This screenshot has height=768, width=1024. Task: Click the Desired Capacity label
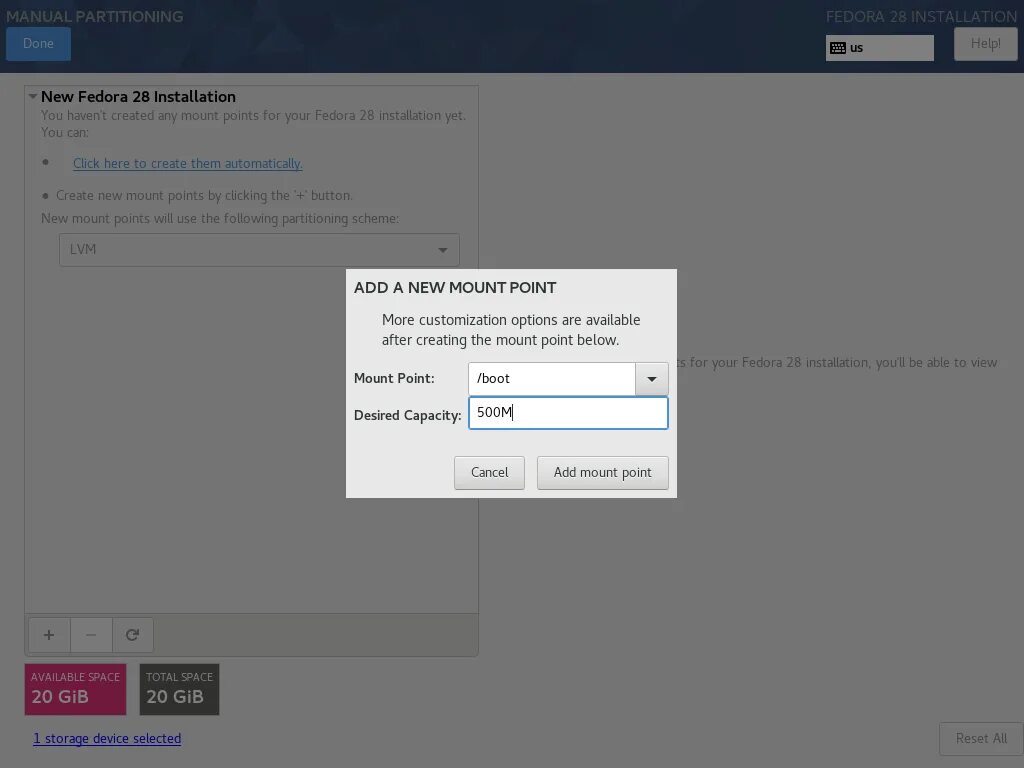[408, 415]
